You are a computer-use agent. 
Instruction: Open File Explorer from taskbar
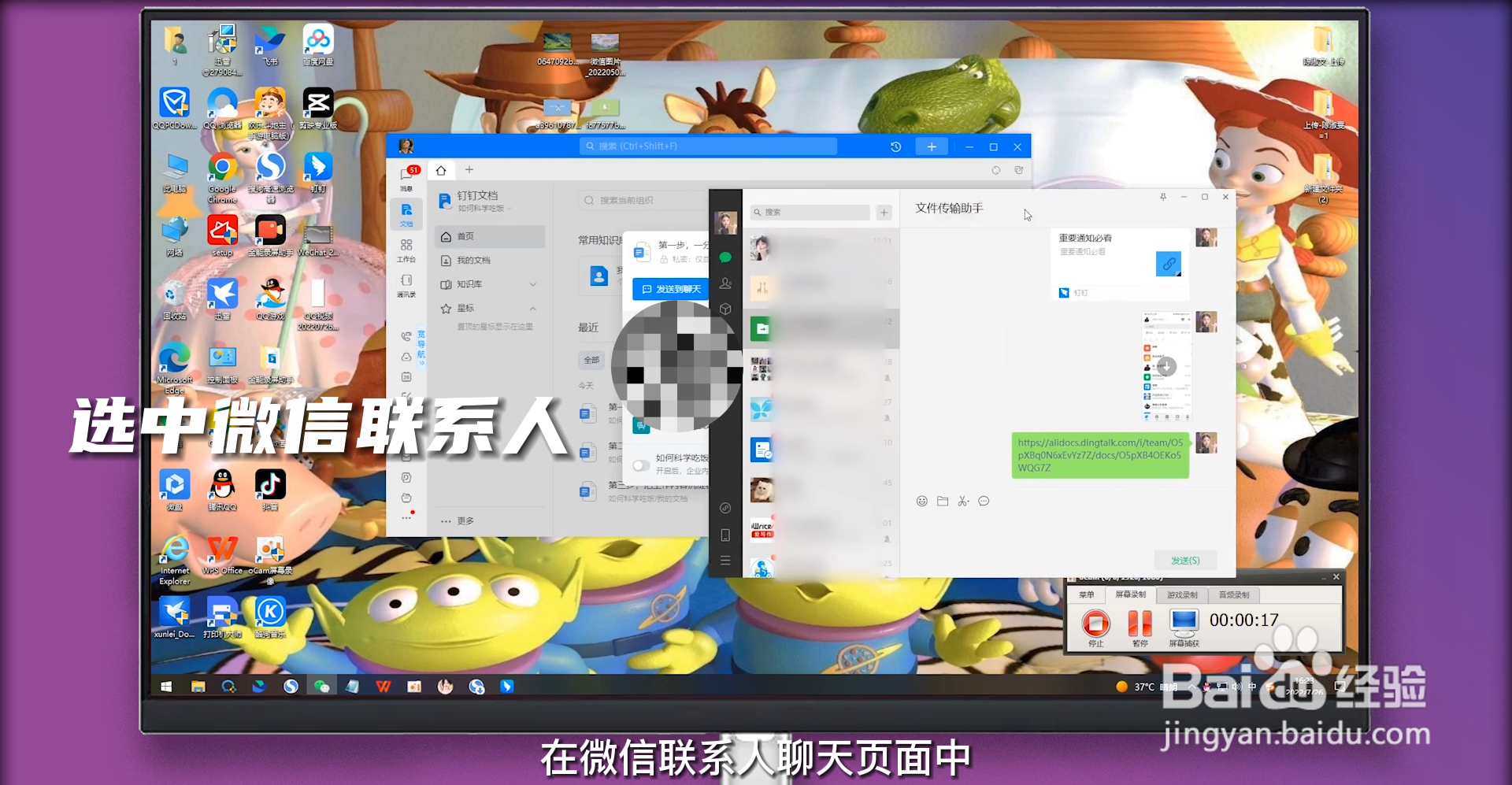(x=198, y=687)
